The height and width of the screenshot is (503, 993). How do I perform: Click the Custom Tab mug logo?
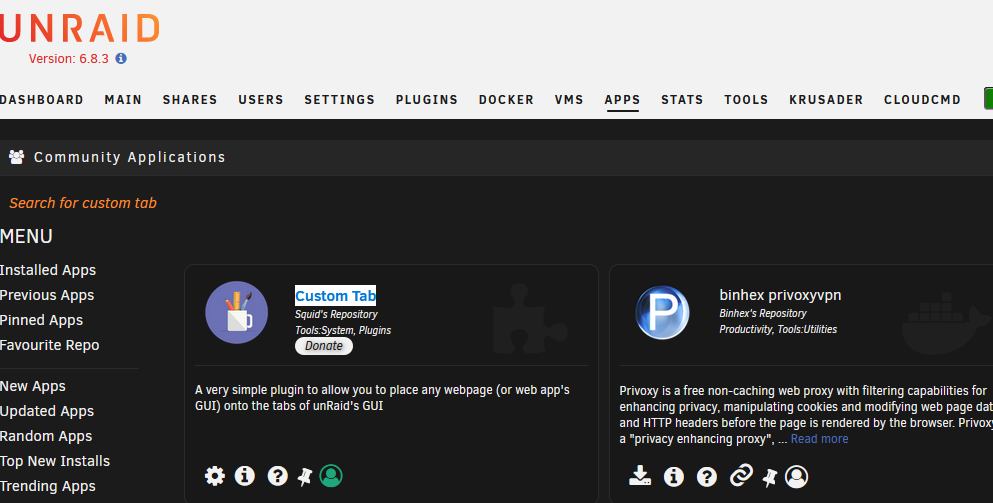(236, 312)
